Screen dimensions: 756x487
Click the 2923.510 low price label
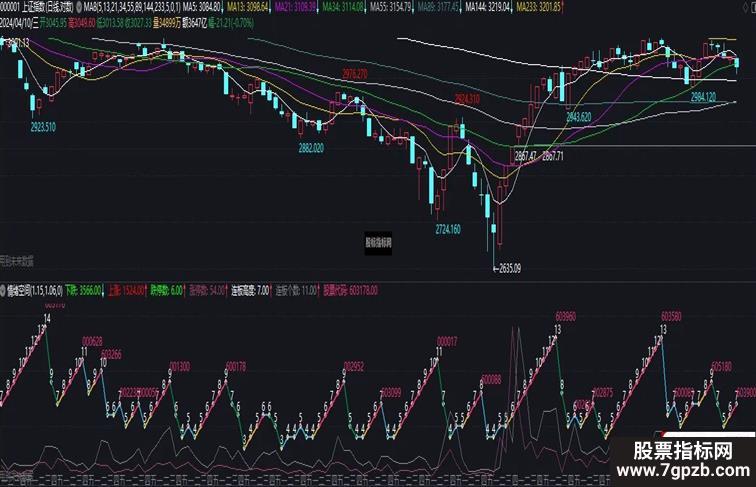tap(43, 127)
